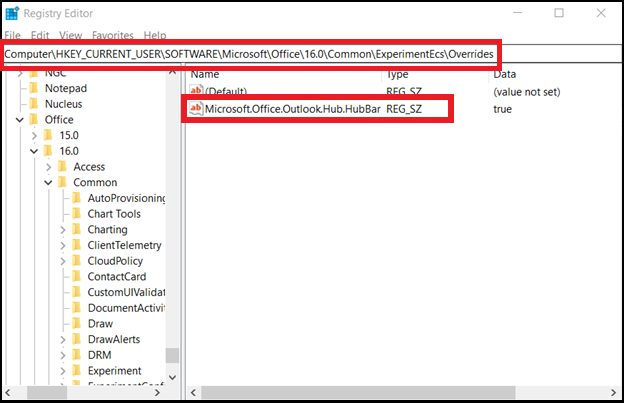This screenshot has width=624, height=403.
Task: Click the '(value not set)' data cell
Action: pos(526,92)
